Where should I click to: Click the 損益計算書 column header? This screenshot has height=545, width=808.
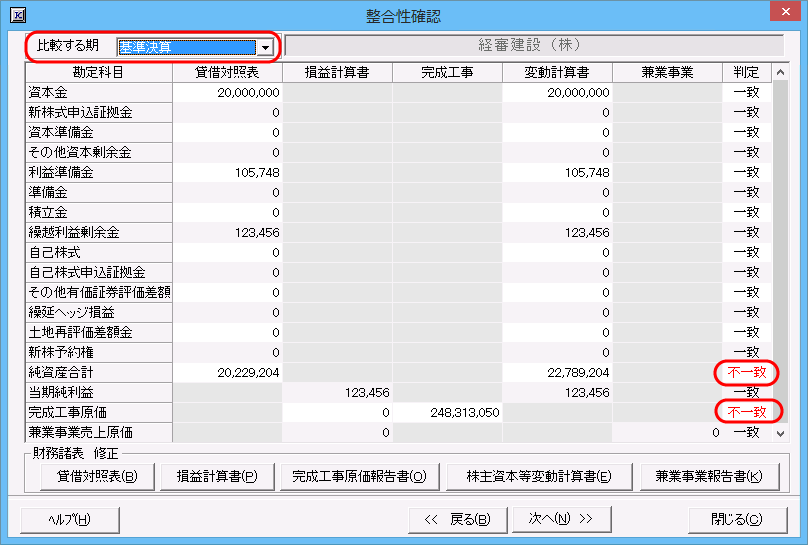[337, 73]
